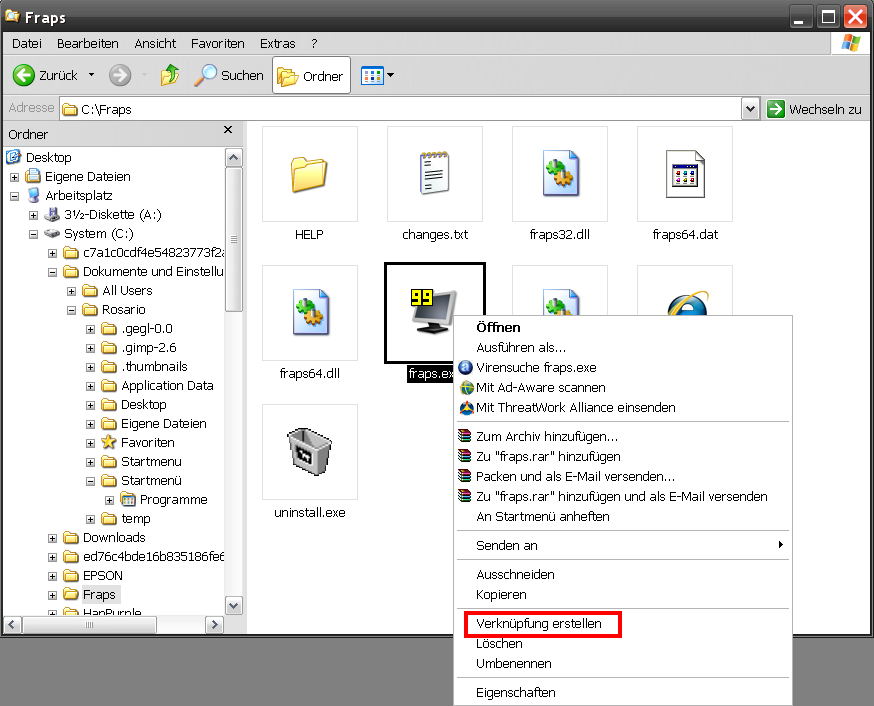Select the changes.txt file icon

(434, 173)
